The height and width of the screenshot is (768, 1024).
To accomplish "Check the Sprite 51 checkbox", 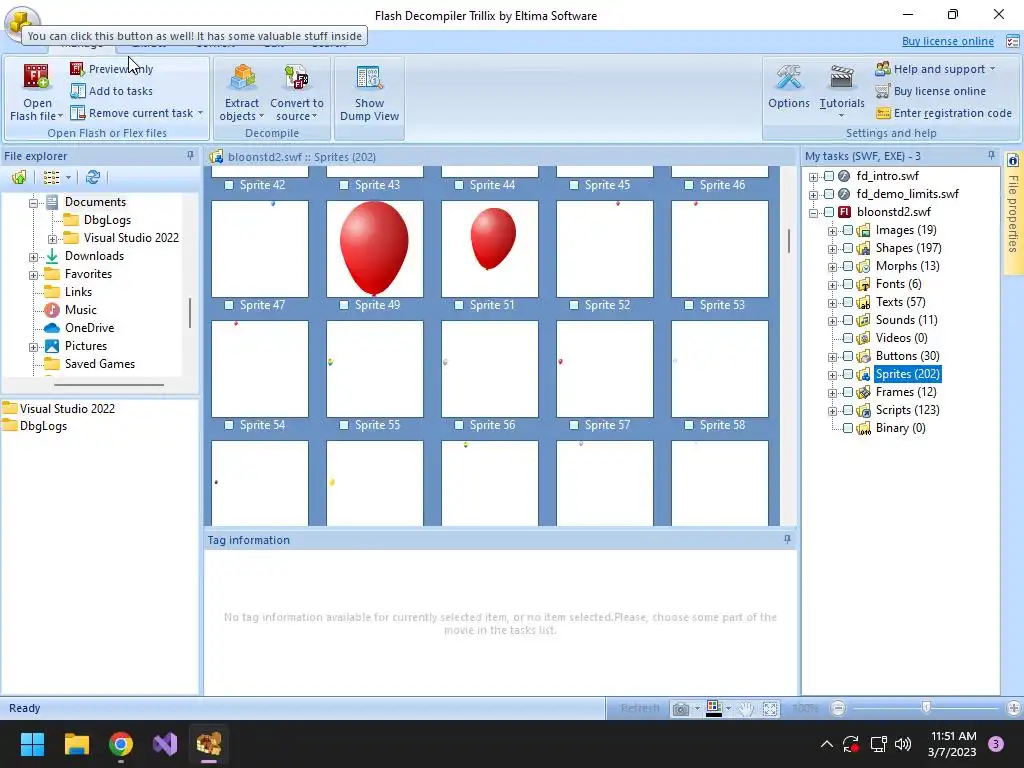I will [459, 305].
